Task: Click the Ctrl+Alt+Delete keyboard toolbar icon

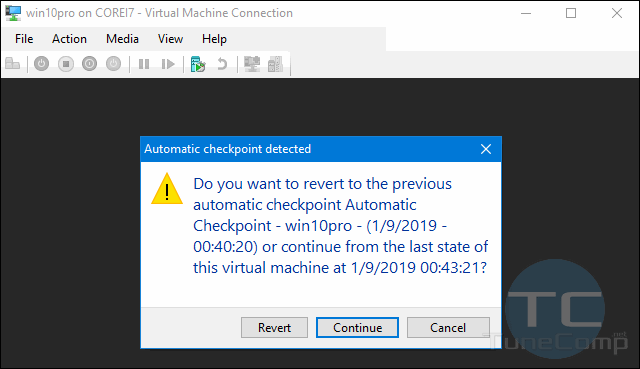Action: point(13,64)
